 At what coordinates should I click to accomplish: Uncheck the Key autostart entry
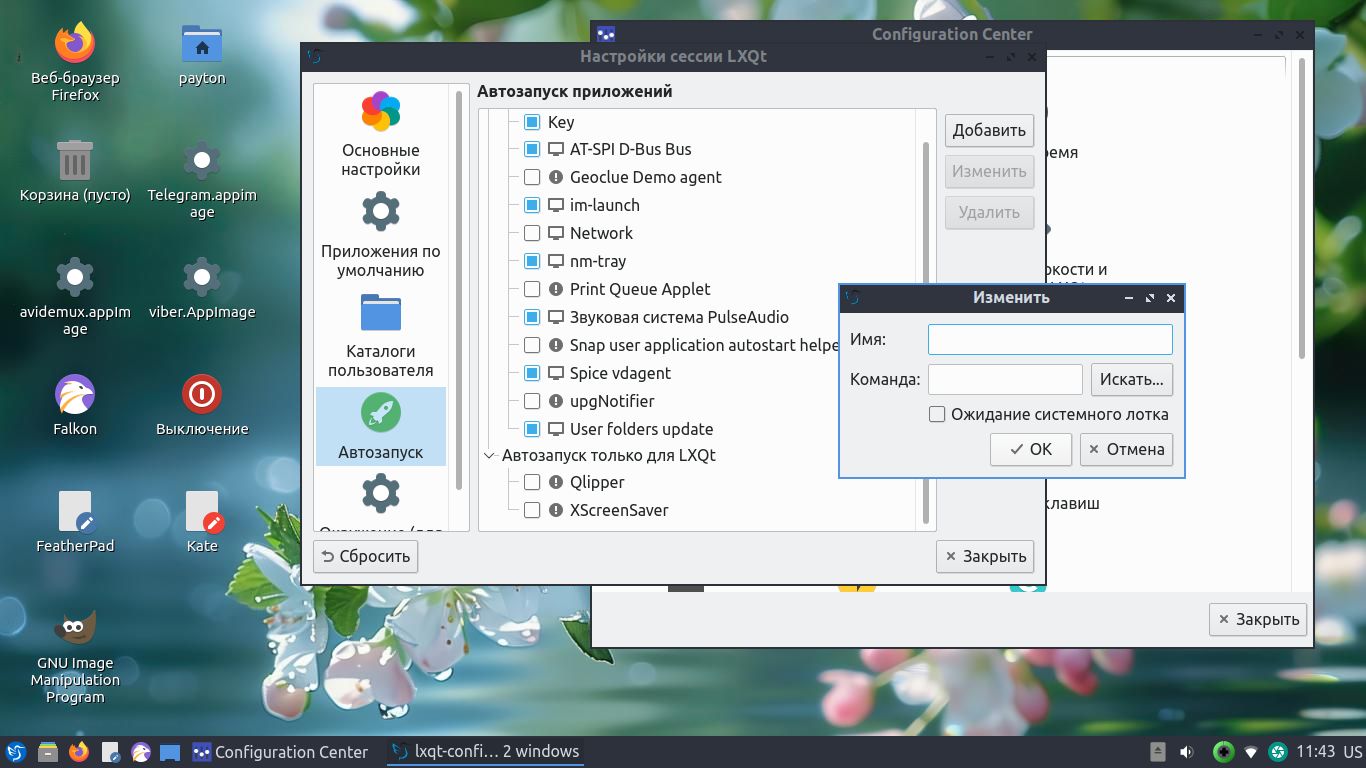[532, 122]
